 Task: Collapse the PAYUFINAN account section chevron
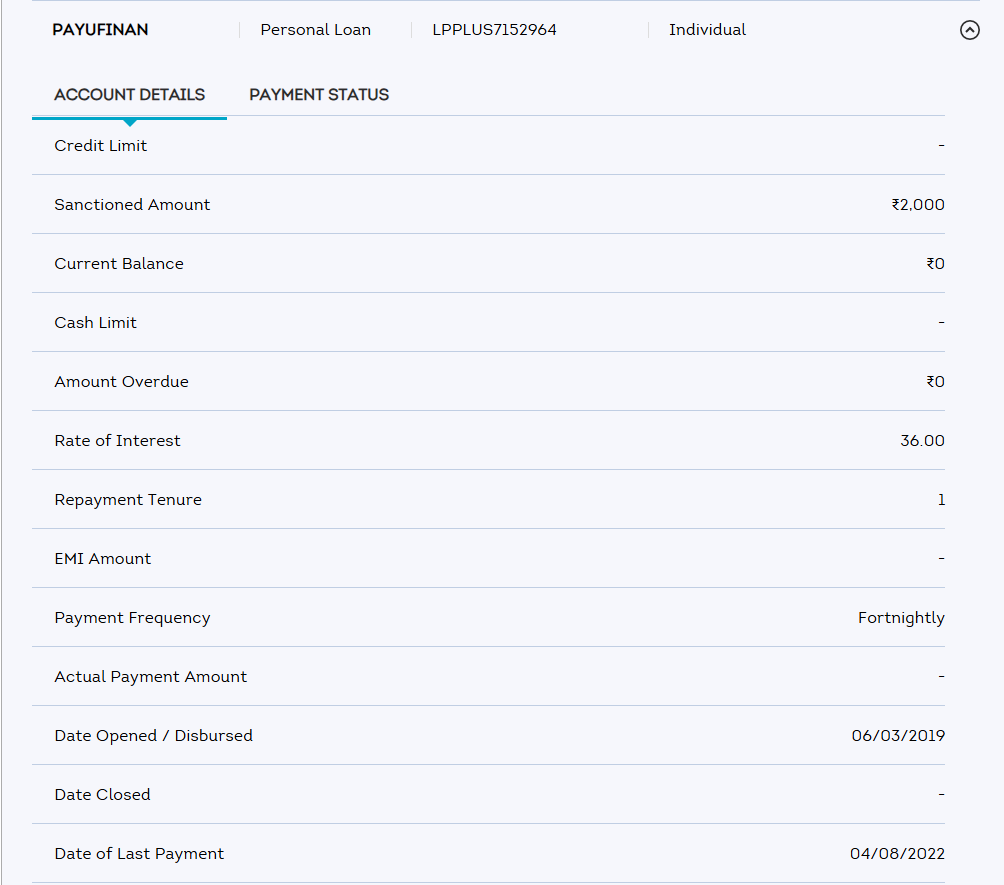[969, 30]
